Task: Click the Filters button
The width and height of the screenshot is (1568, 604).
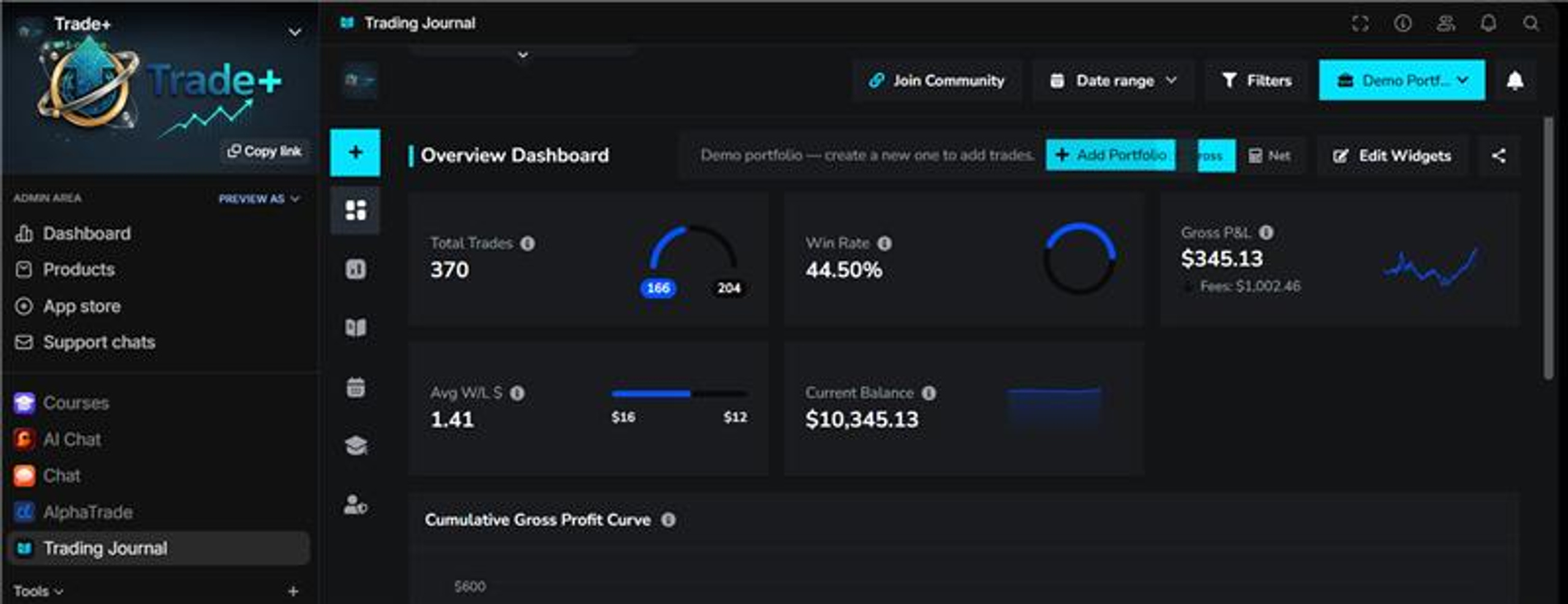Action: click(1256, 80)
